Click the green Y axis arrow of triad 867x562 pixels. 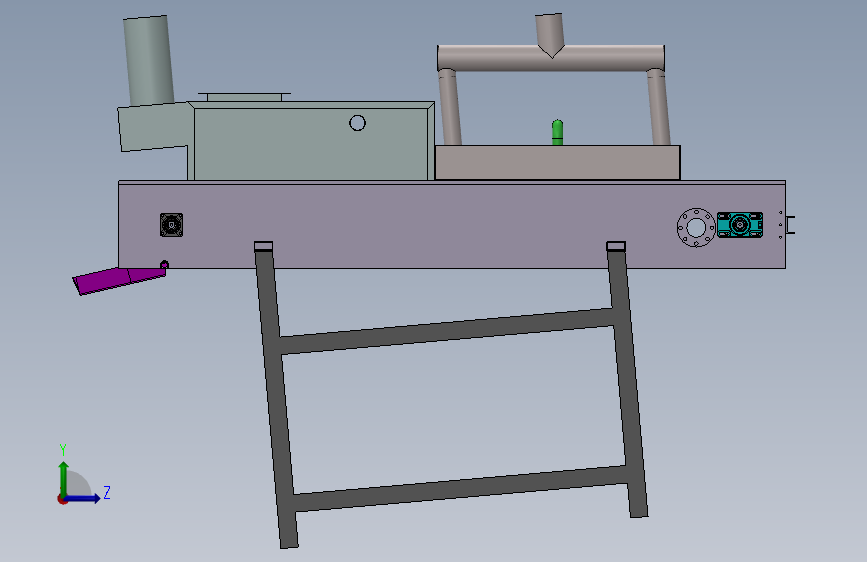pos(64,479)
